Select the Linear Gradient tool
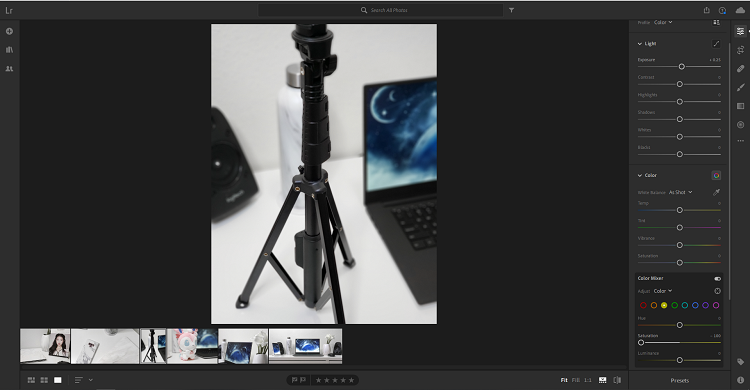This screenshot has height=390, width=750. (740, 106)
